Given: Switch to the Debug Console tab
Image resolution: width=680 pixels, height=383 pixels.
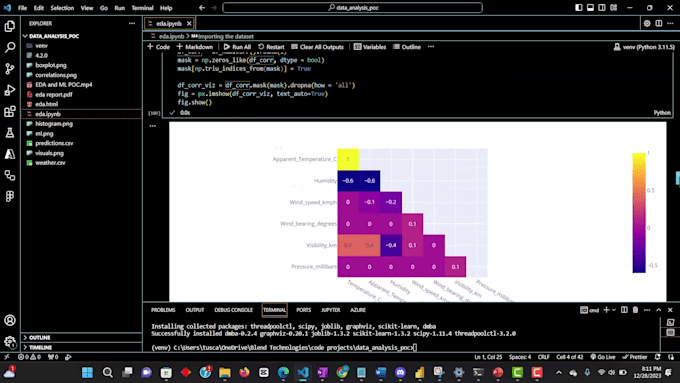Looking at the screenshot, I should [x=233, y=310].
